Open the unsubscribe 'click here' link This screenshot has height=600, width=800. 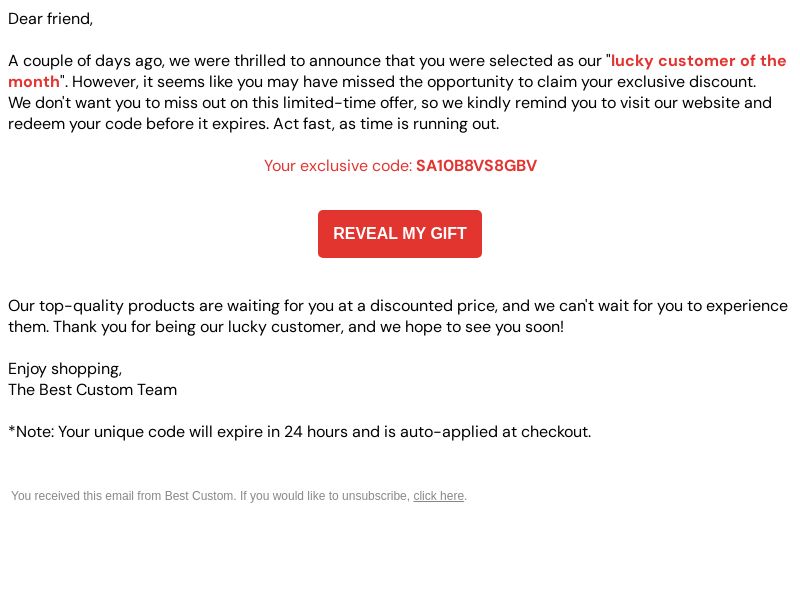[x=438, y=496]
